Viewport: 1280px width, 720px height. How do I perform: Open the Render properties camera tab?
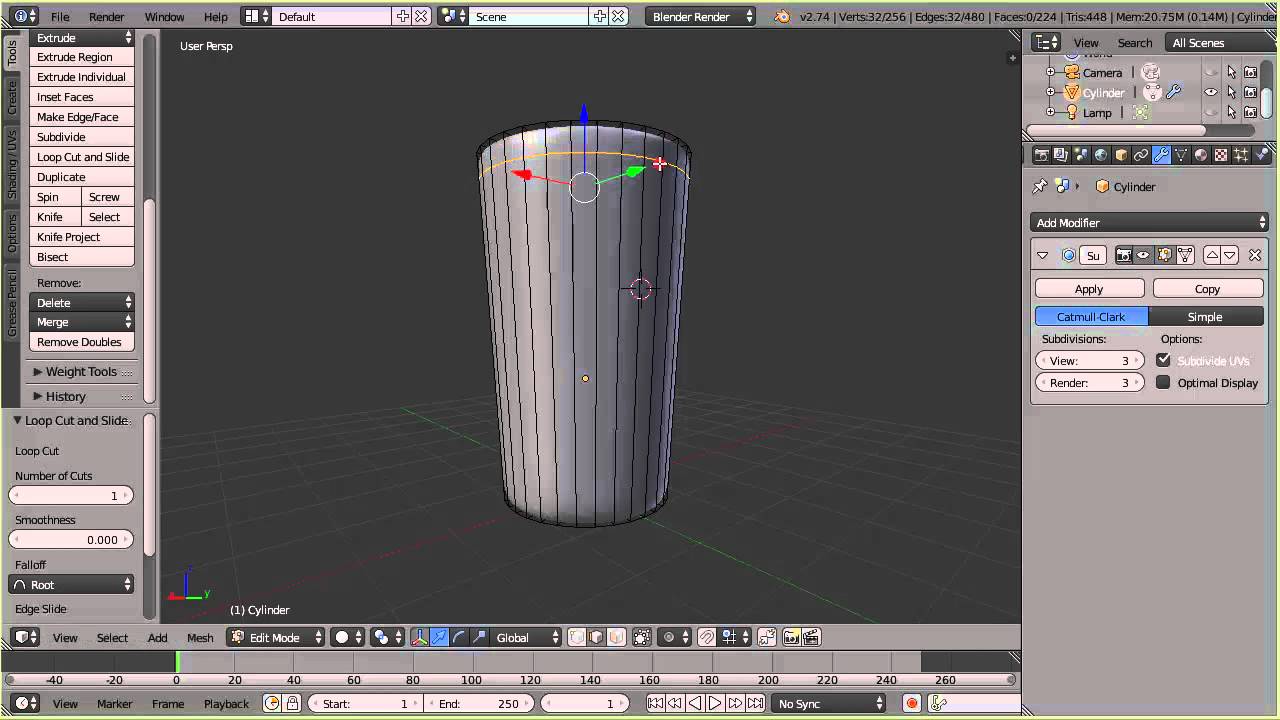(x=1041, y=155)
